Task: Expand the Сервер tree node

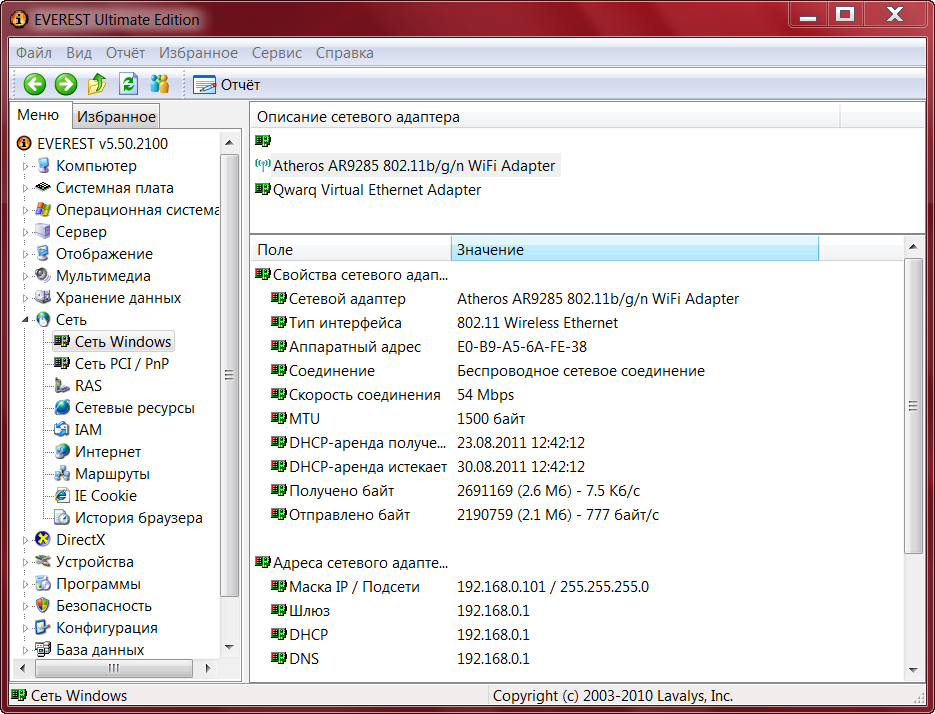Action: (x=26, y=233)
